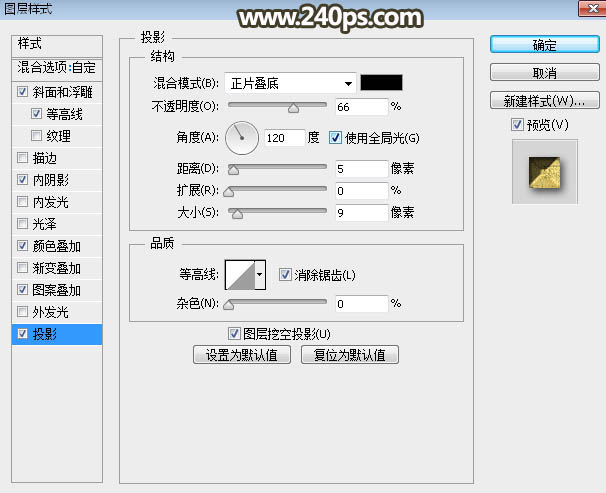Click the 扩展 value field 0
The height and width of the screenshot is (493, 606).
pos(361,191)
